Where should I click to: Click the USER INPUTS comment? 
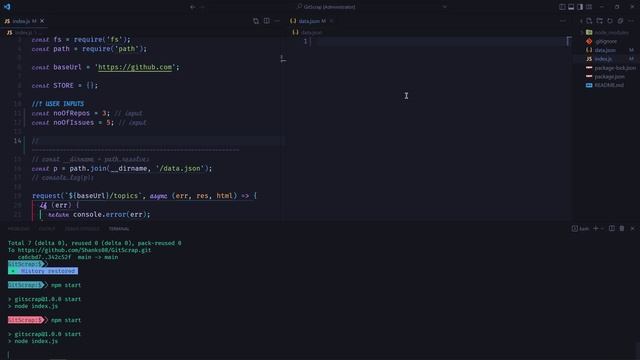pos(58,104)
